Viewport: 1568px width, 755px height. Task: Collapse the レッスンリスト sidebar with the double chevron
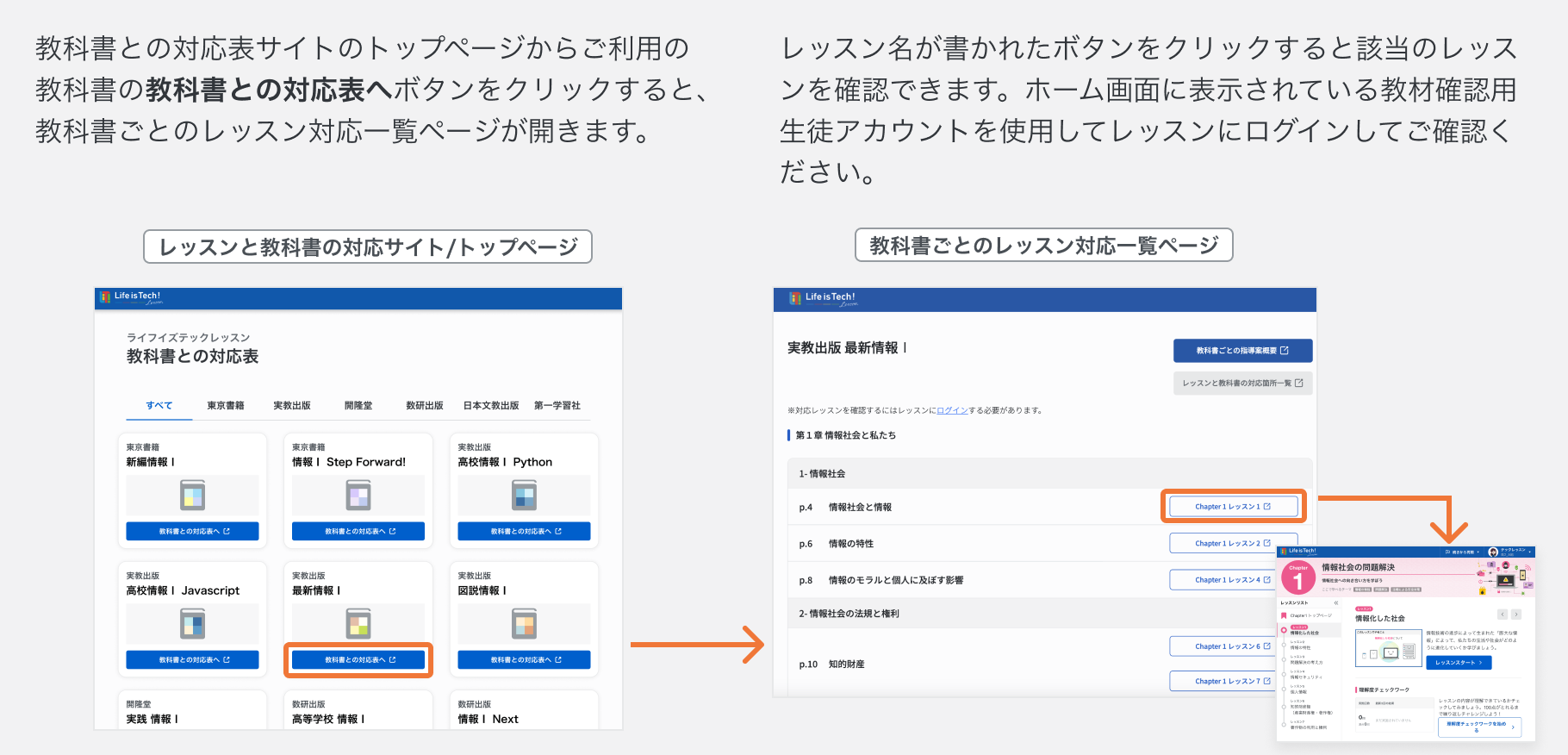(x=1336, y=603)
